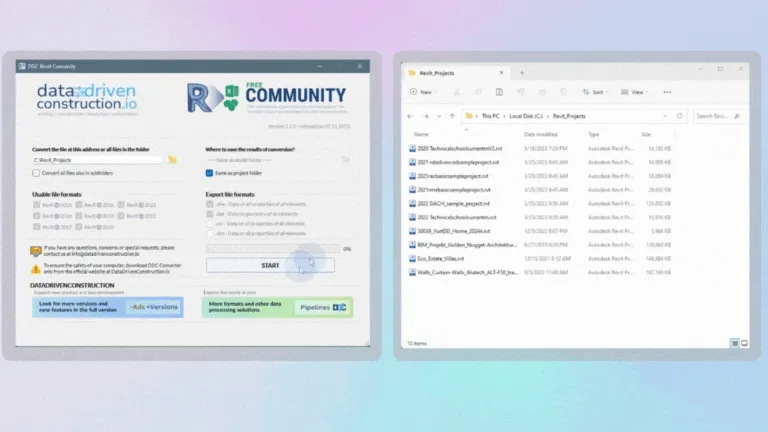The image size is (768, 432).
Task: Sort by the Name column header
Action: coord(421,134)
